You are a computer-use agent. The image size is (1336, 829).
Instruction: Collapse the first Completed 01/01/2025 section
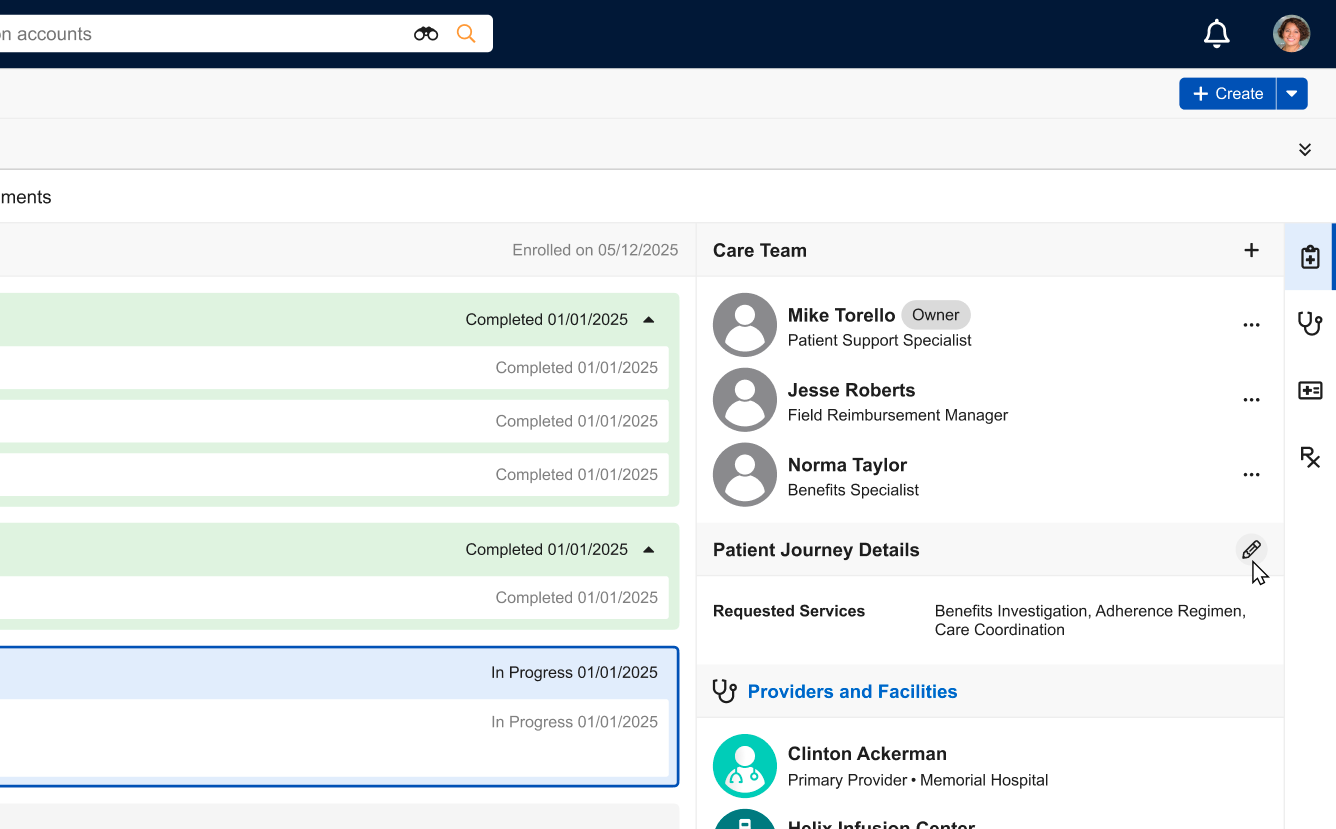(x=648, y=320)
